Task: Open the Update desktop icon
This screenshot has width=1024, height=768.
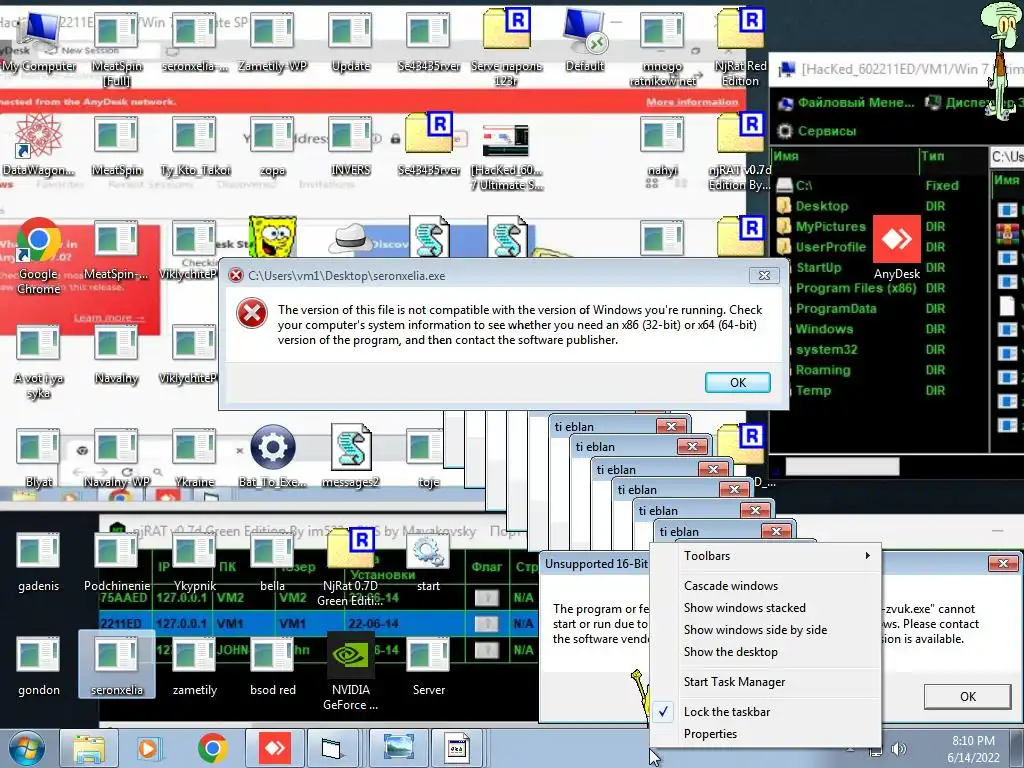Action: tap(351, 42)
